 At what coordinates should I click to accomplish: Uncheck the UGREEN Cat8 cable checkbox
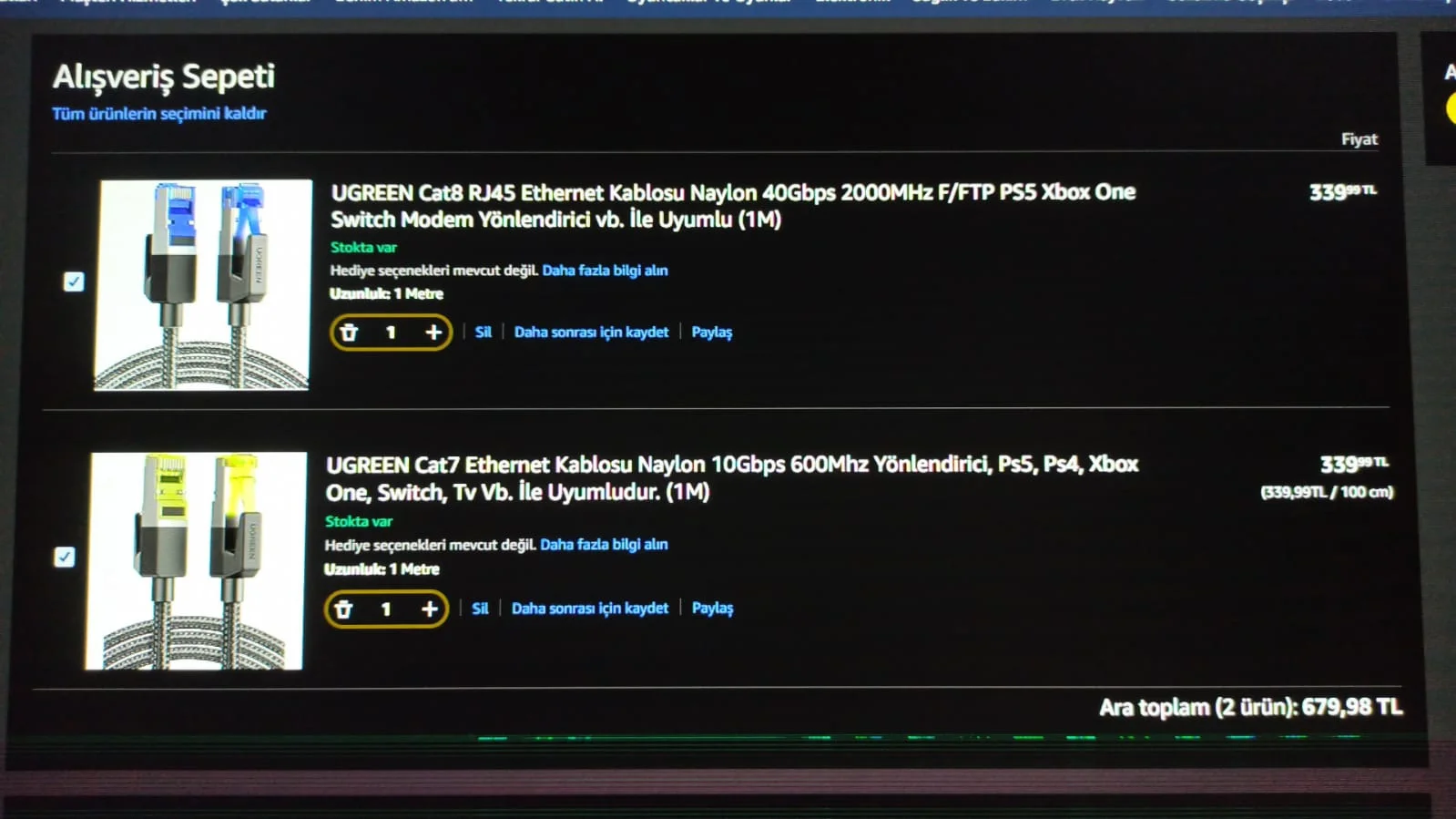coord(74,282)
